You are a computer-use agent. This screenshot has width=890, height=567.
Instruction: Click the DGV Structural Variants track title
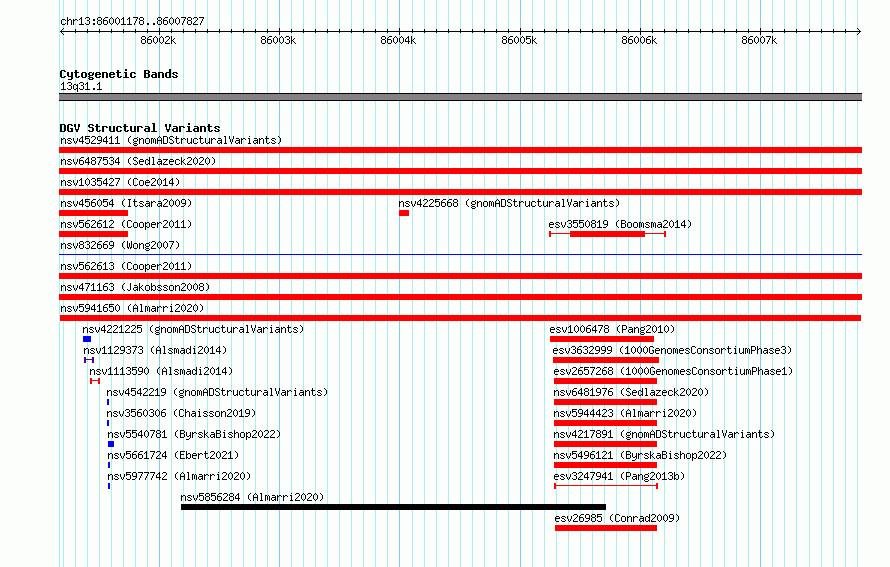point(140,128)
